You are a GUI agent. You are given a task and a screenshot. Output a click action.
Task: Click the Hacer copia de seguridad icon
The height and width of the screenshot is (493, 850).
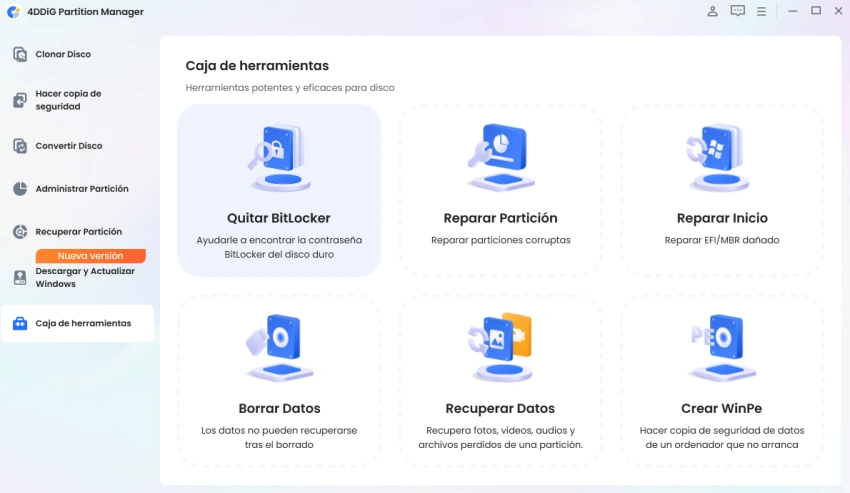[x=20, y=100]
